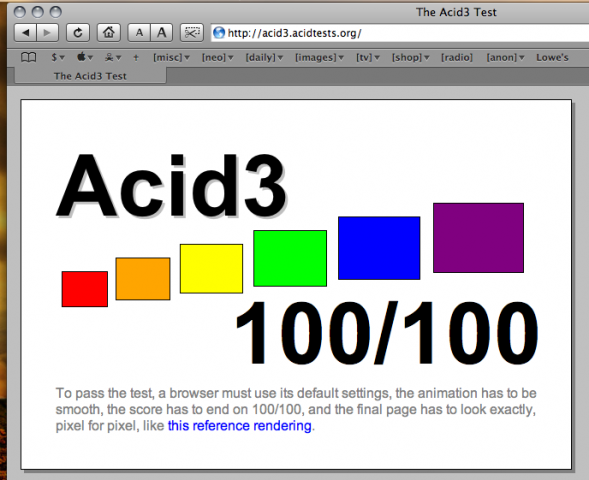Show all bookmarks with open book icon

[x=29, y=57]
